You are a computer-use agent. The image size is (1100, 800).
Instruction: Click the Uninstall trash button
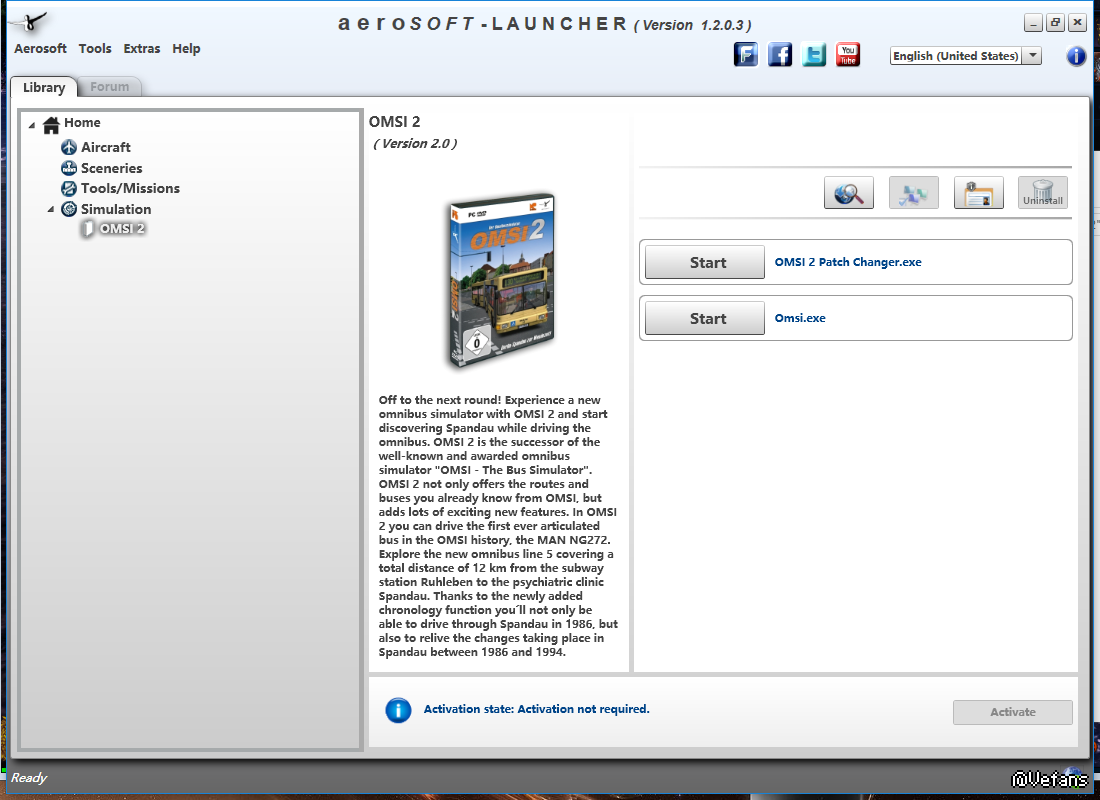point(1042,193)
